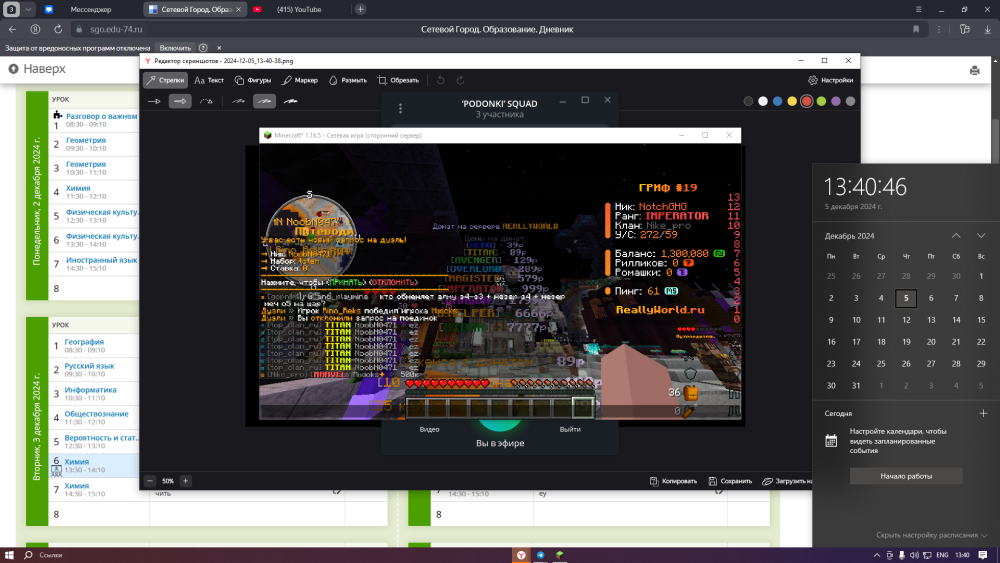Go to previous month in calendar
1000x563 pixels.
pos(956,236)
